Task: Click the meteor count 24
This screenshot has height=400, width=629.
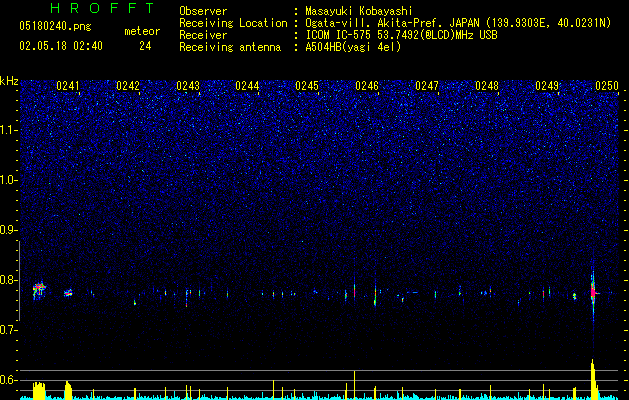Action: [145, 46]
